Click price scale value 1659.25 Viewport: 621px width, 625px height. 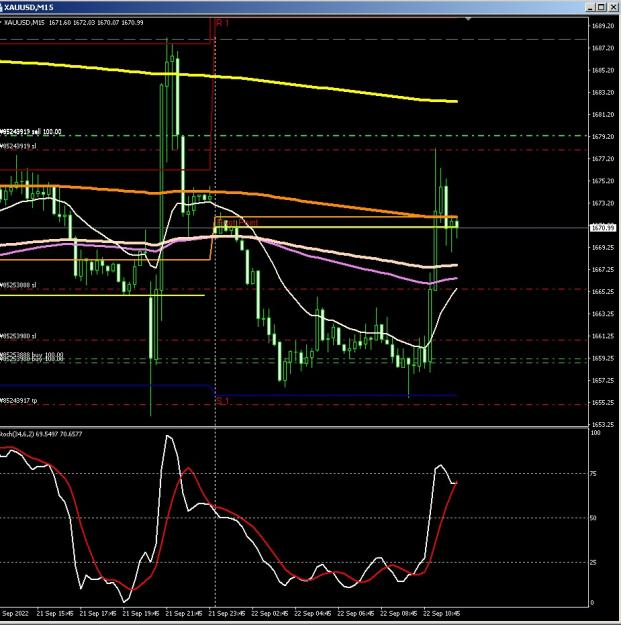point(603,358)
